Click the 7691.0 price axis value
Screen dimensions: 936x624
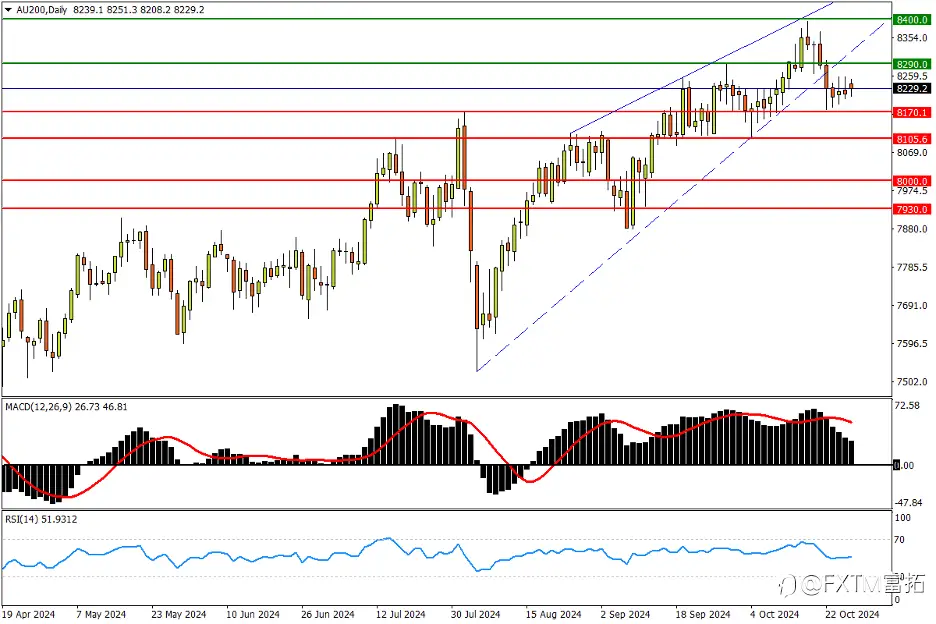[912, 305]
